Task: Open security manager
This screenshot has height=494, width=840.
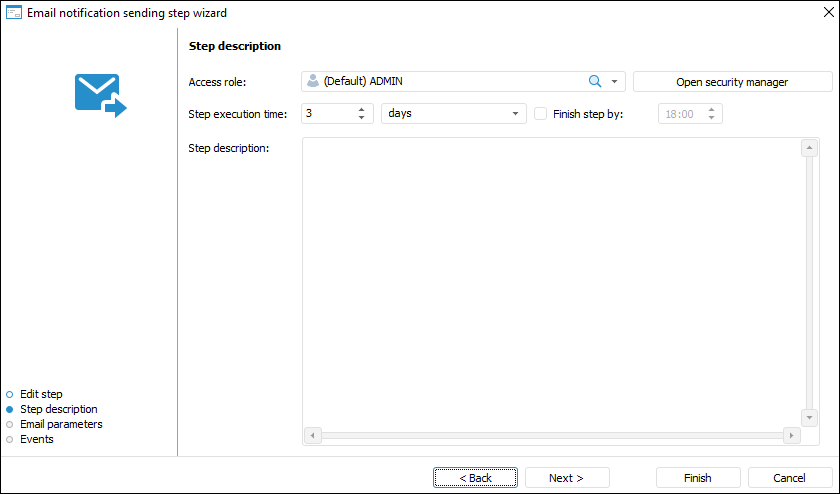Action: click(x=732, y=82)
